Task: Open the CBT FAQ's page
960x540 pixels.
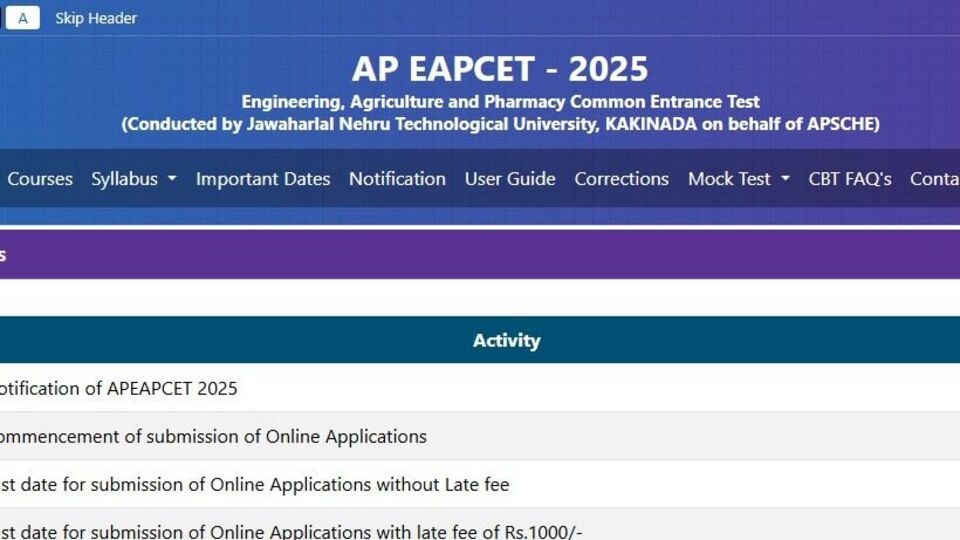Action: (850, 179)
